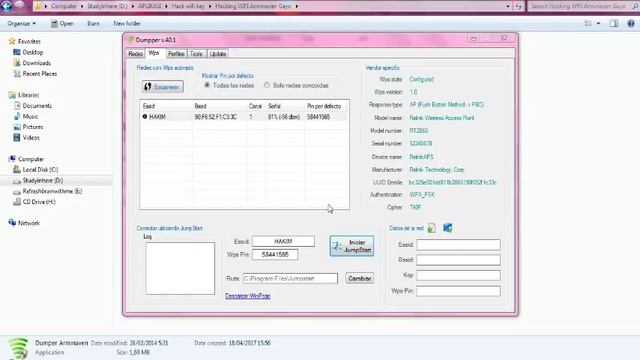This screenshot has height=360, width=640.
Task: Click the Datos de la red network connect icon
Action: [448, 228]
